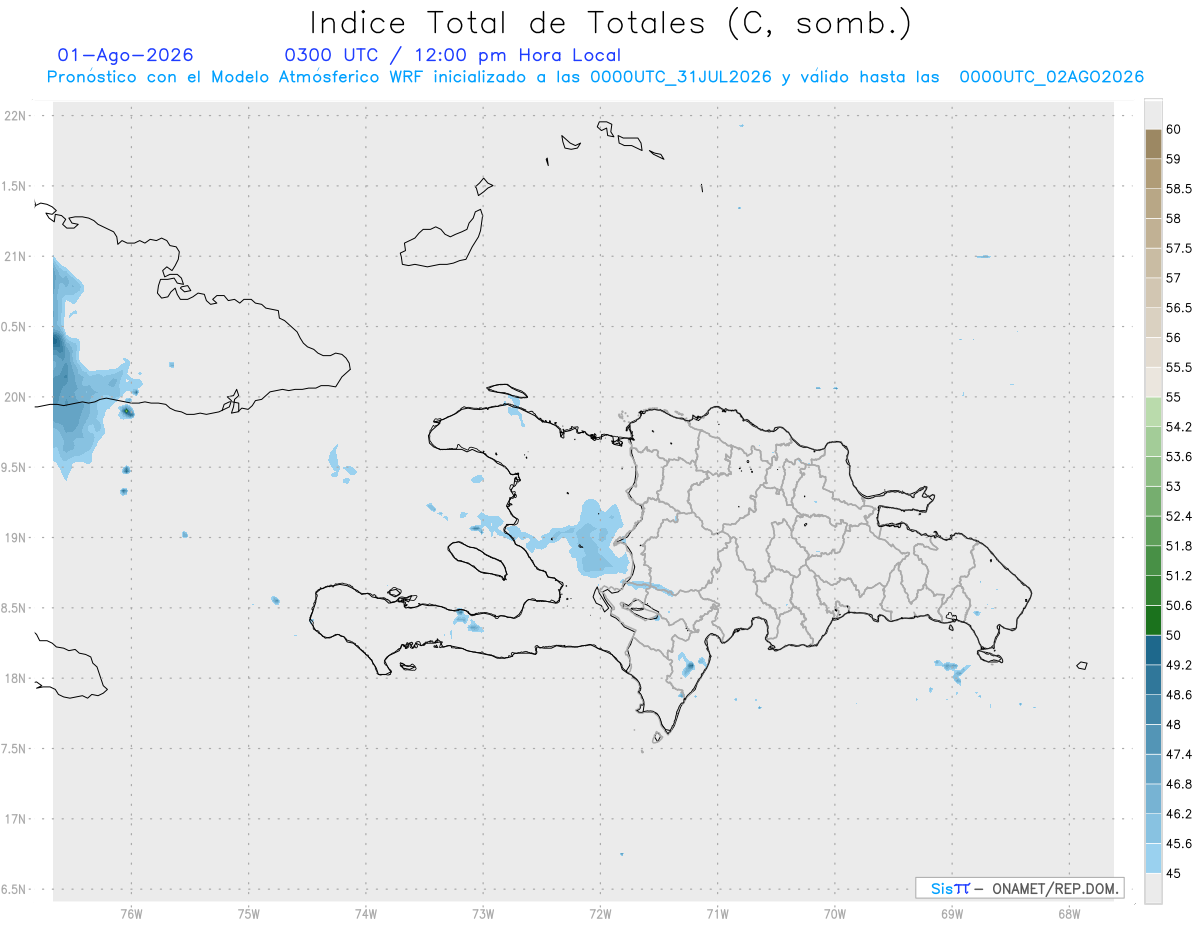Click the "20N" latitude label
Image resolution: width=1200 pixels, height=927 pixels.
point(15,397)
